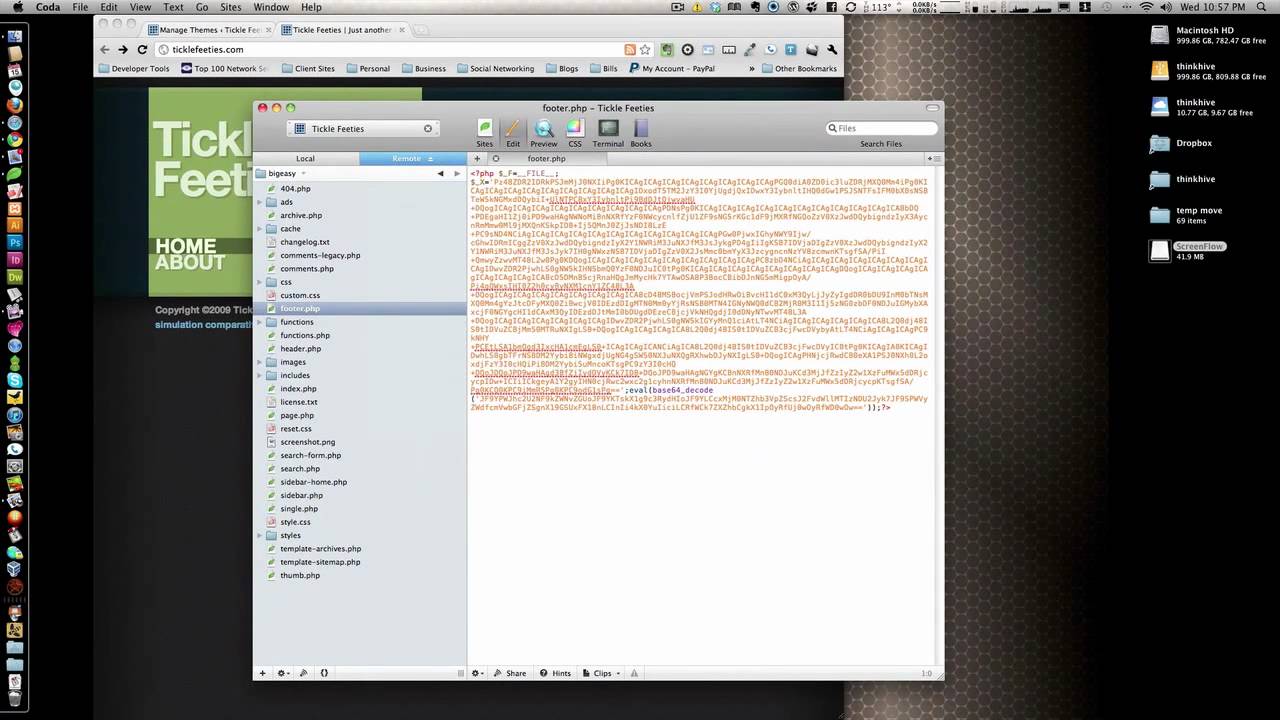Open the Clips dropdown in bottom bar

coord(600,673)
